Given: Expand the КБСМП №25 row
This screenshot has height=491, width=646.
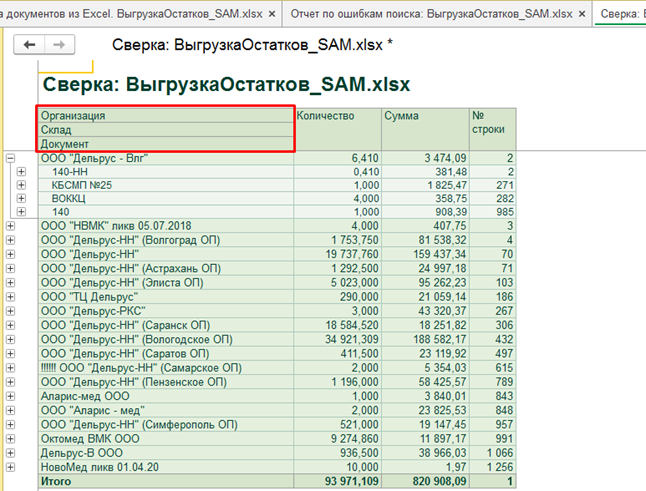Looking at the screenshot, I should [x=21, y=185].
